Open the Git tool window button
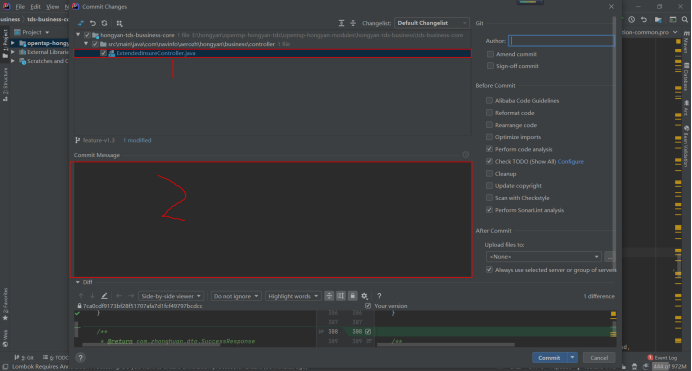 tap(24, 358)
